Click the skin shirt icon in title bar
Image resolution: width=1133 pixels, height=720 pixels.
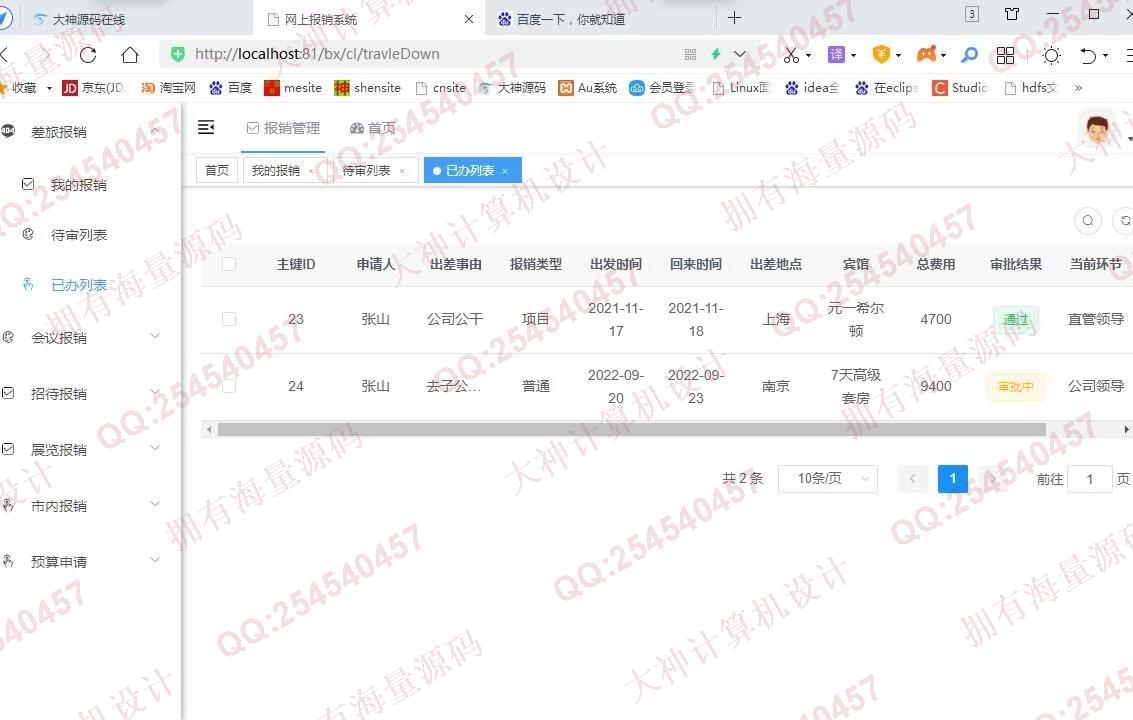click(1012, 14)
